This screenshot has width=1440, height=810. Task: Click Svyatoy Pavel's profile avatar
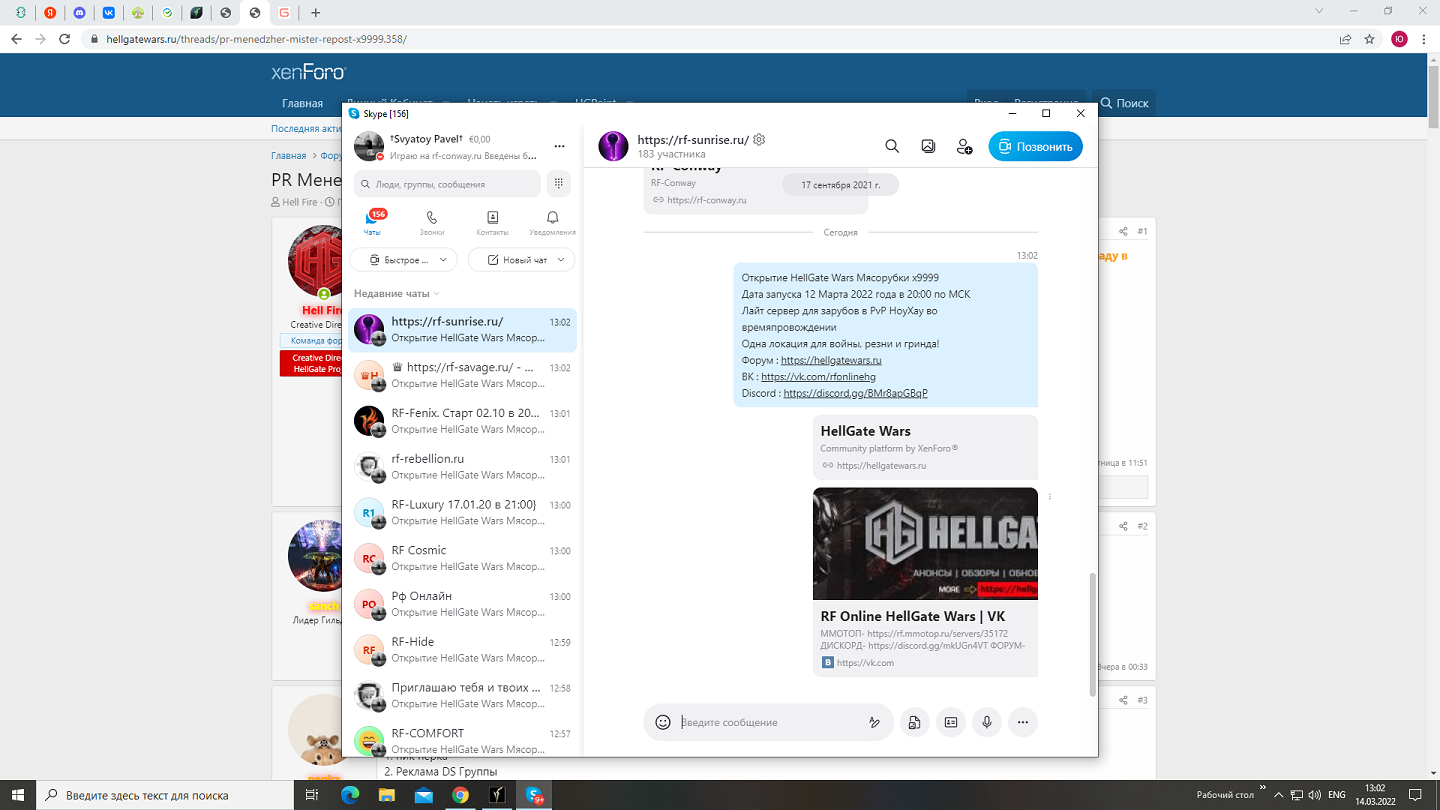[x=369, y=147]
